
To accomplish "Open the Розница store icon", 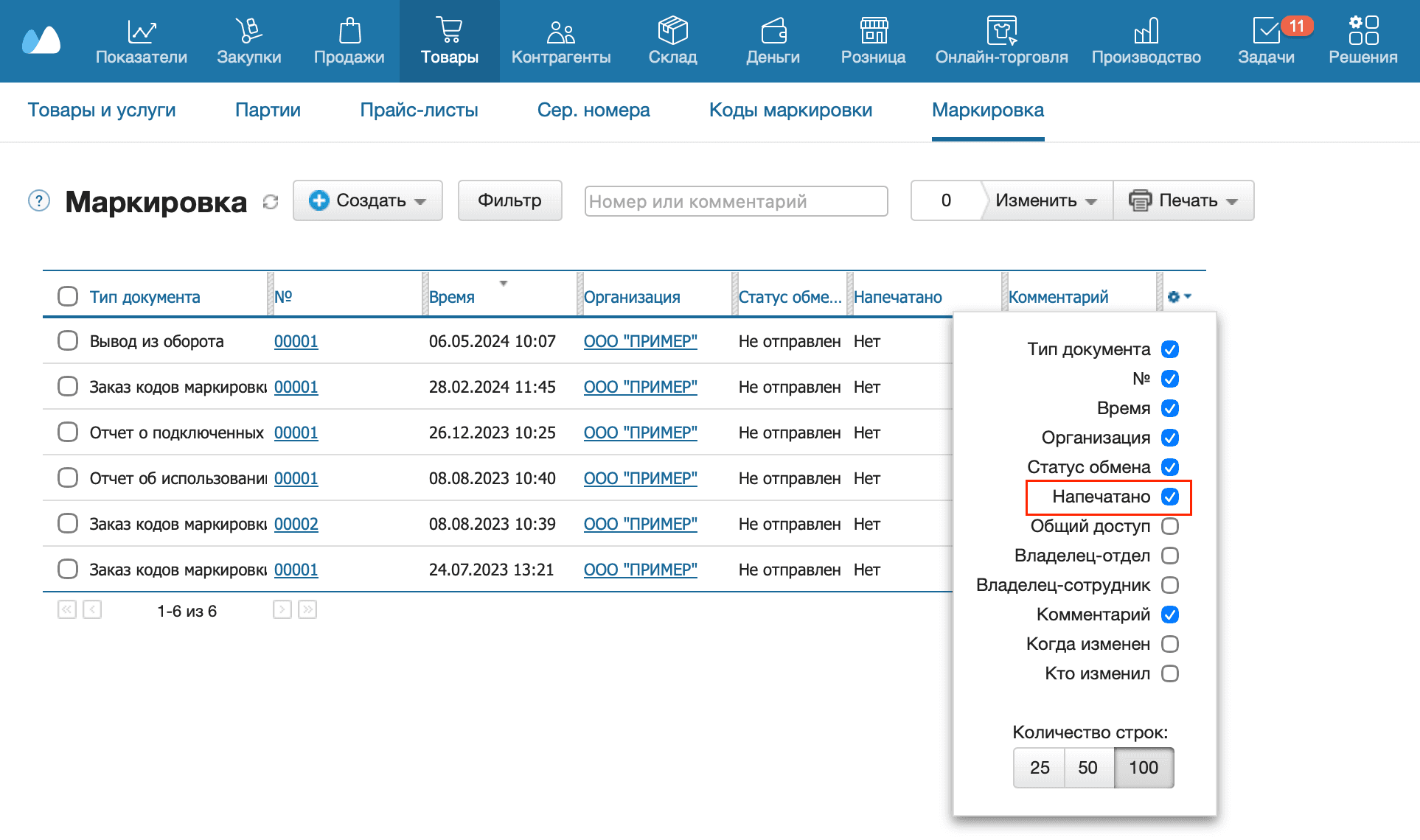I will click(x=873, y=32).
